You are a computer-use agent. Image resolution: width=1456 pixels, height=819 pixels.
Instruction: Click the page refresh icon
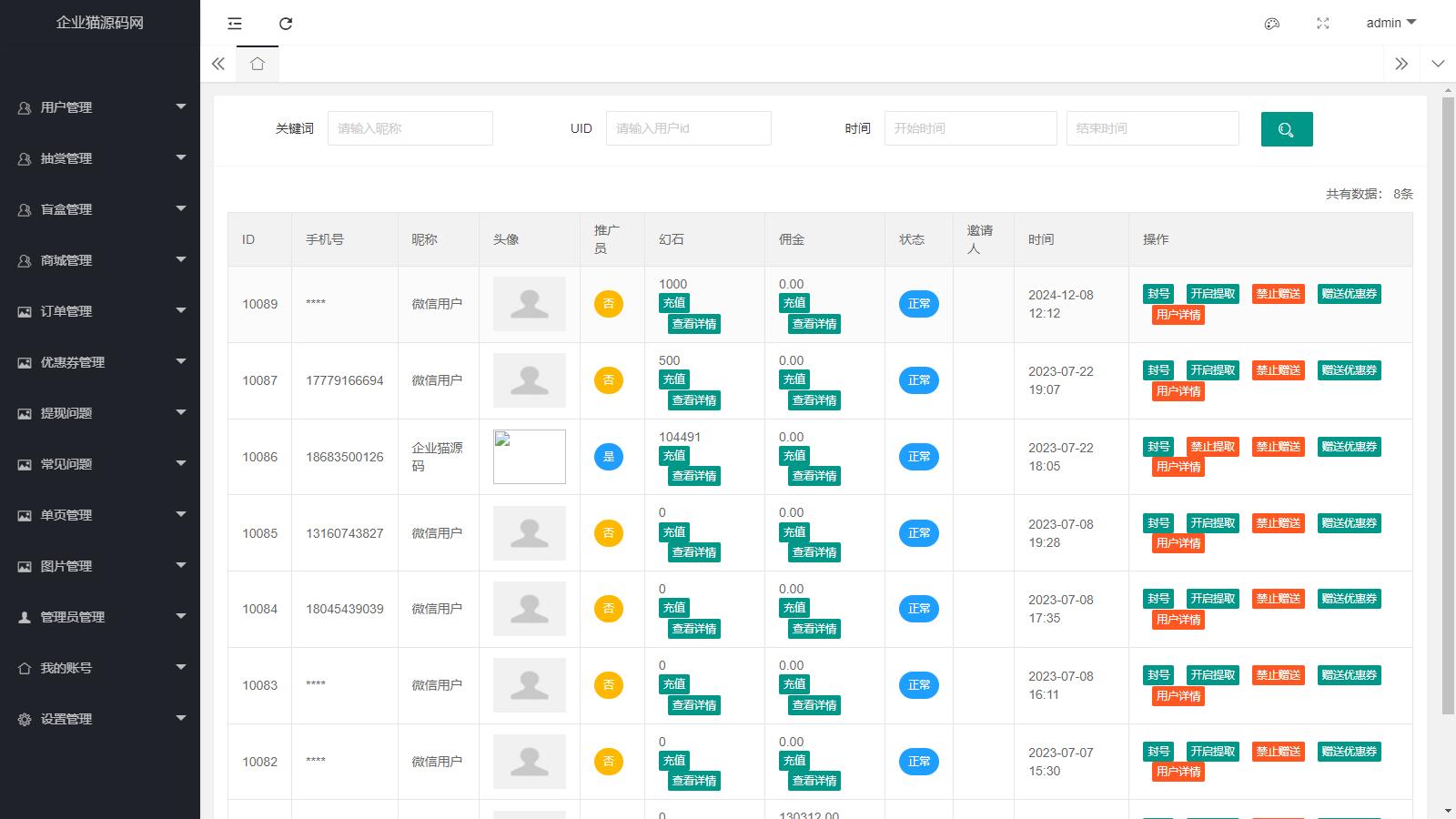(286, 24)
